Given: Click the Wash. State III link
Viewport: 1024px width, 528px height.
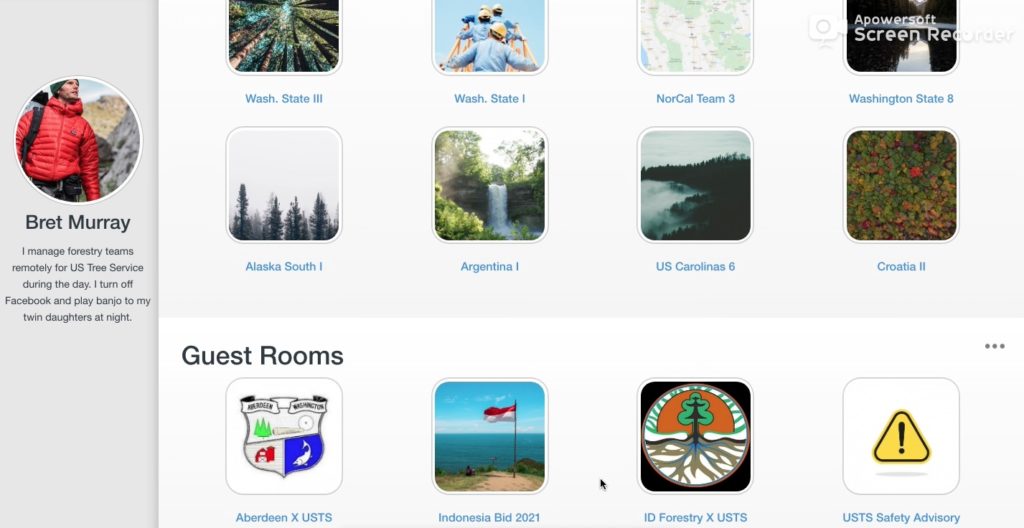Looking at the screenshot, I should (x=284, y=99).
